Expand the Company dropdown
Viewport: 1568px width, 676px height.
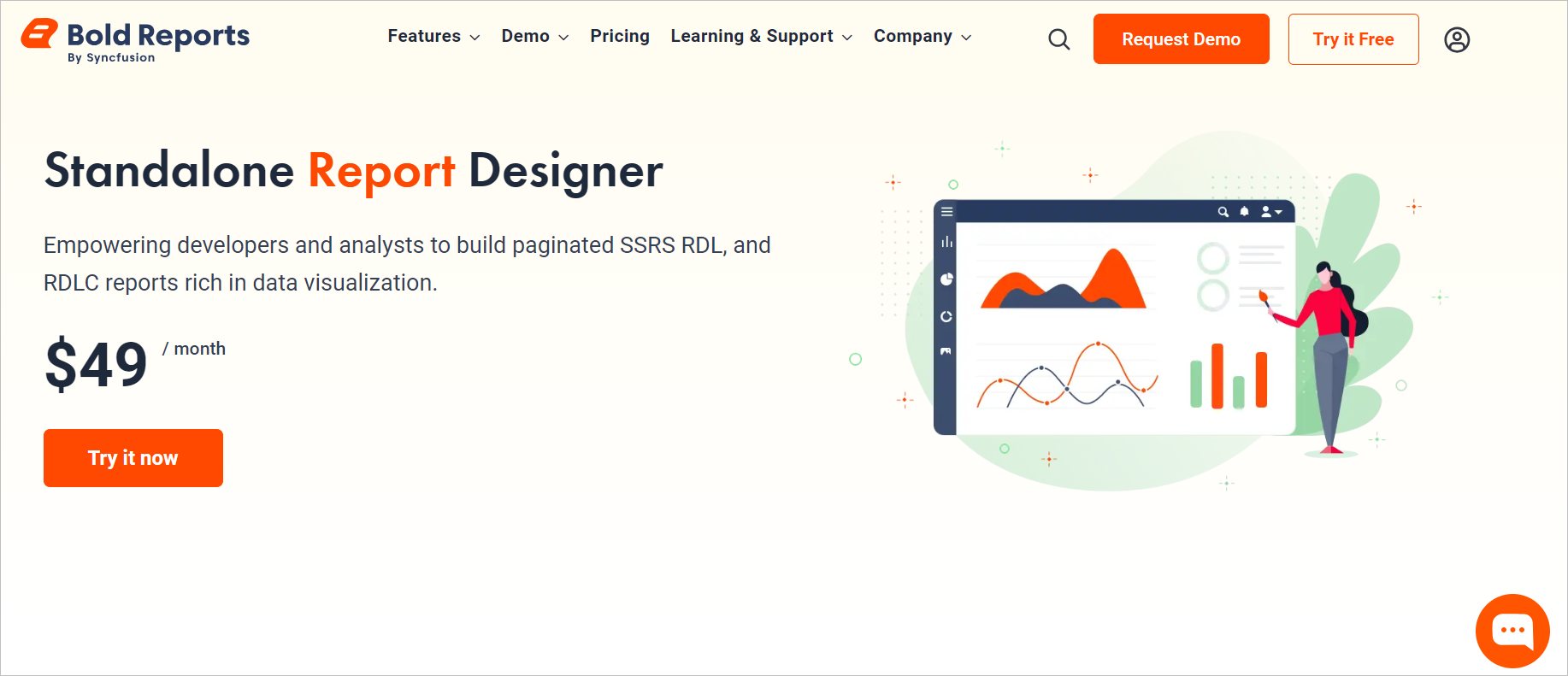(x=923, y=36)
